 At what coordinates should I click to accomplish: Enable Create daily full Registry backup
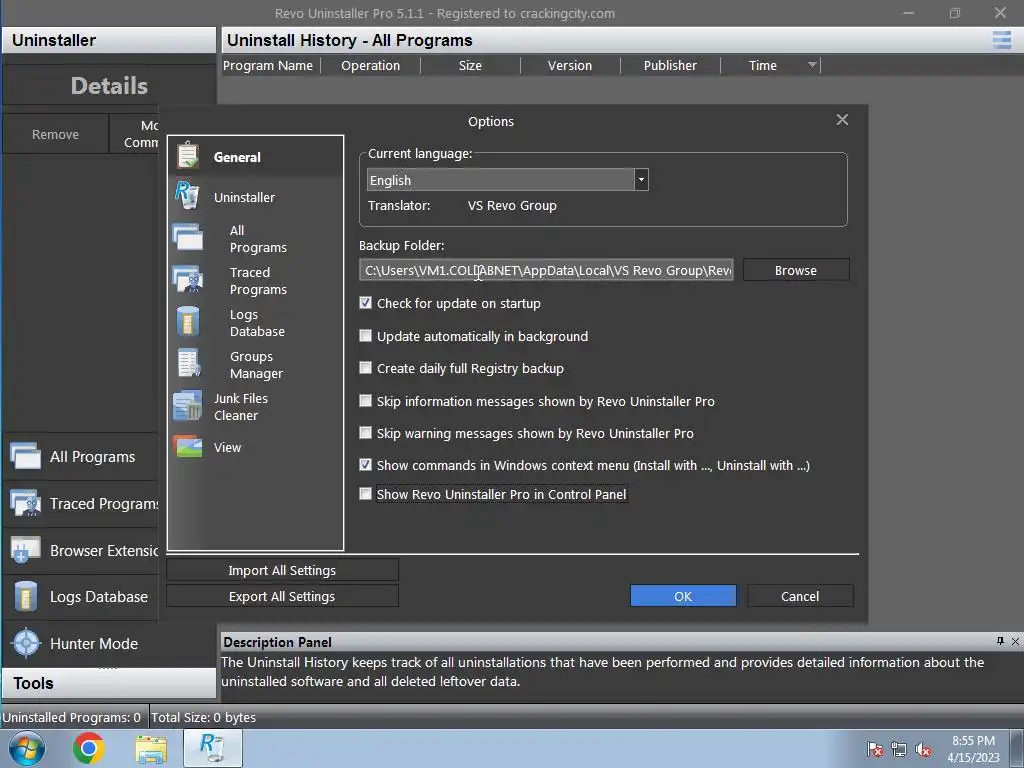point(366,368)
